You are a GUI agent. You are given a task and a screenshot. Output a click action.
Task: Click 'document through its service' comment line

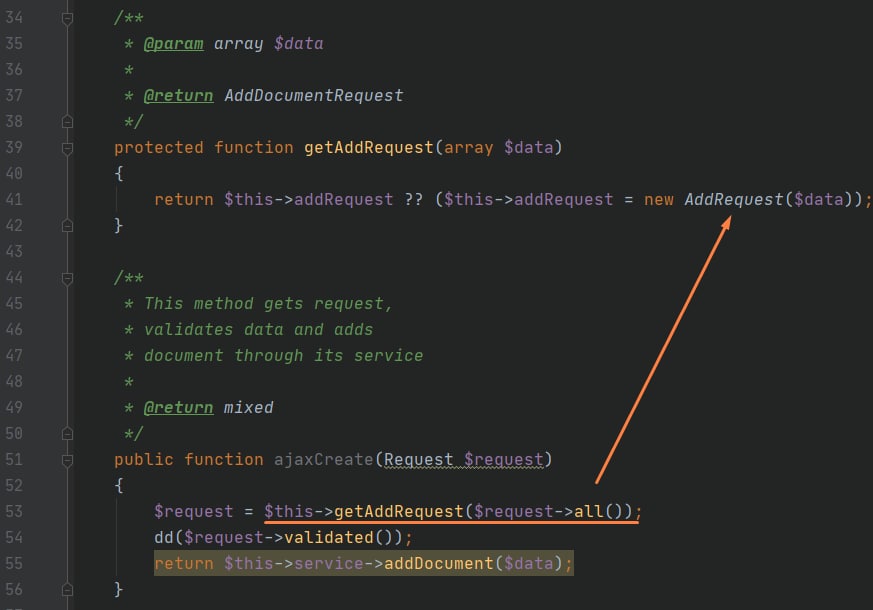[x=283, y=355]
